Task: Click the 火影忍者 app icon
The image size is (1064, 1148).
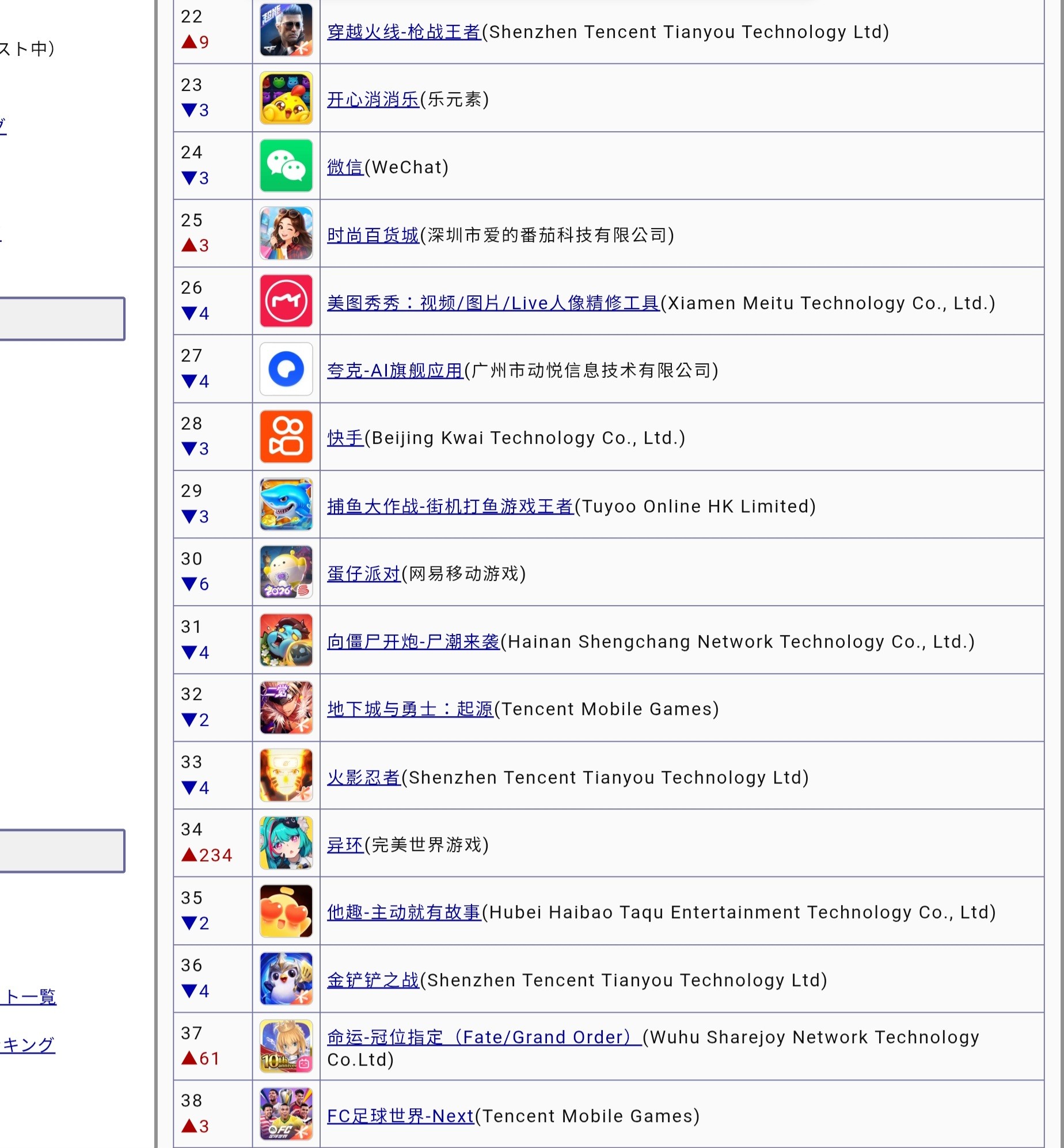Action: (x=286, y=776)
